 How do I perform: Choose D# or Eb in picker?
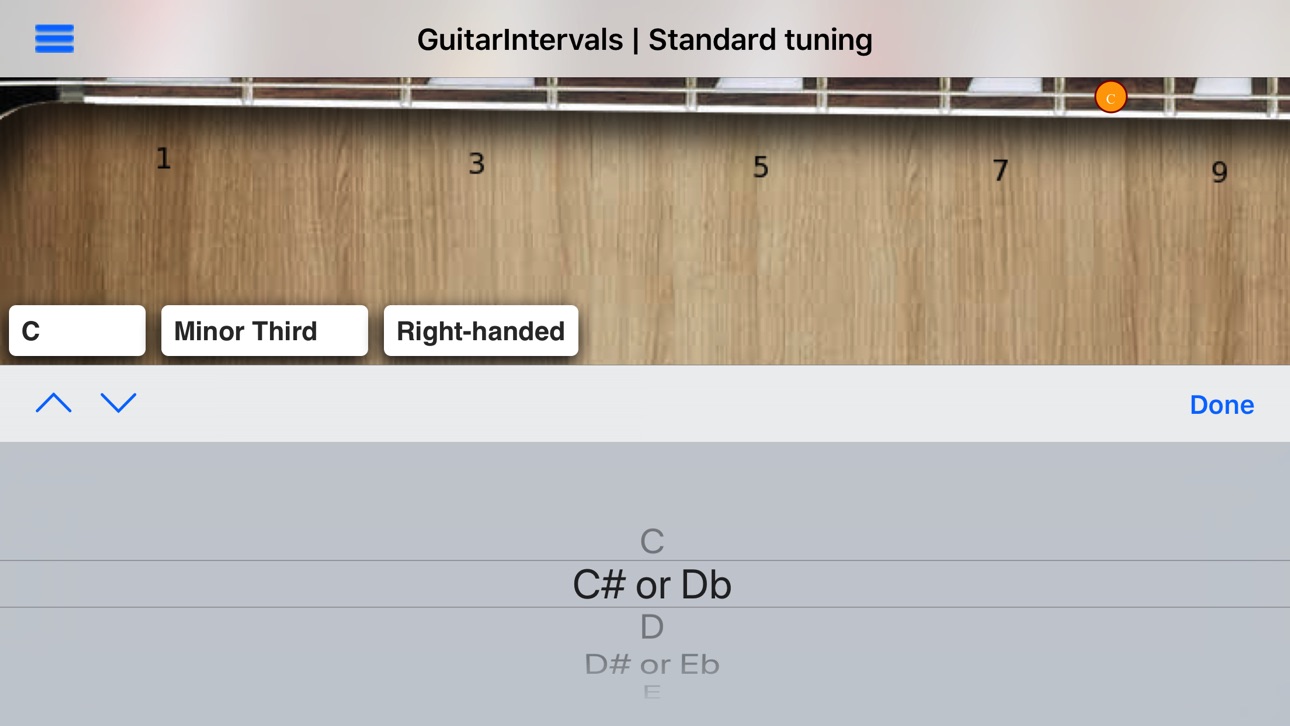652,663
